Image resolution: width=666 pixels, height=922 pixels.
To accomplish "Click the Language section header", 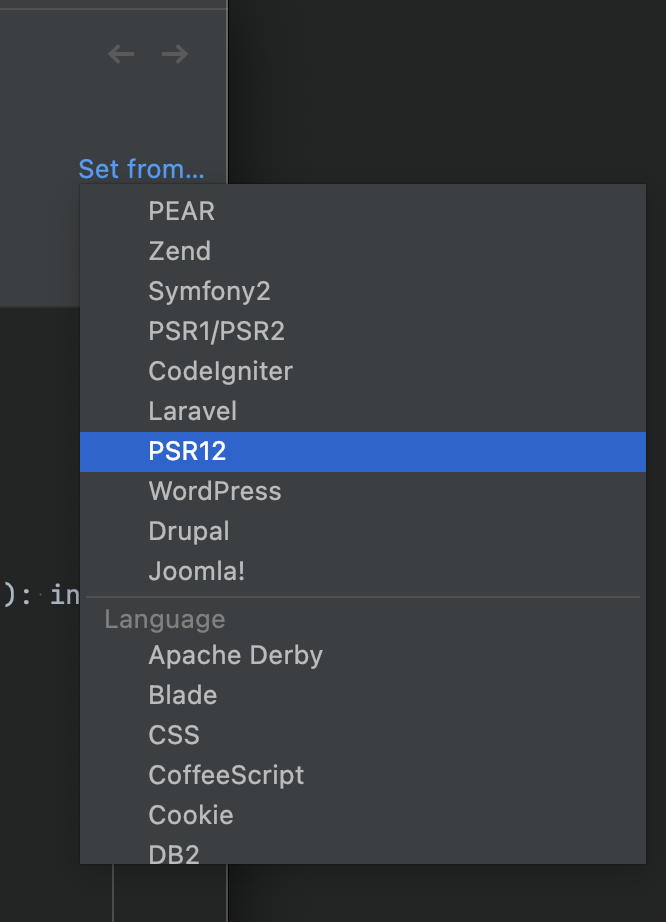I will pyautogui.click(x=165, y=619).
